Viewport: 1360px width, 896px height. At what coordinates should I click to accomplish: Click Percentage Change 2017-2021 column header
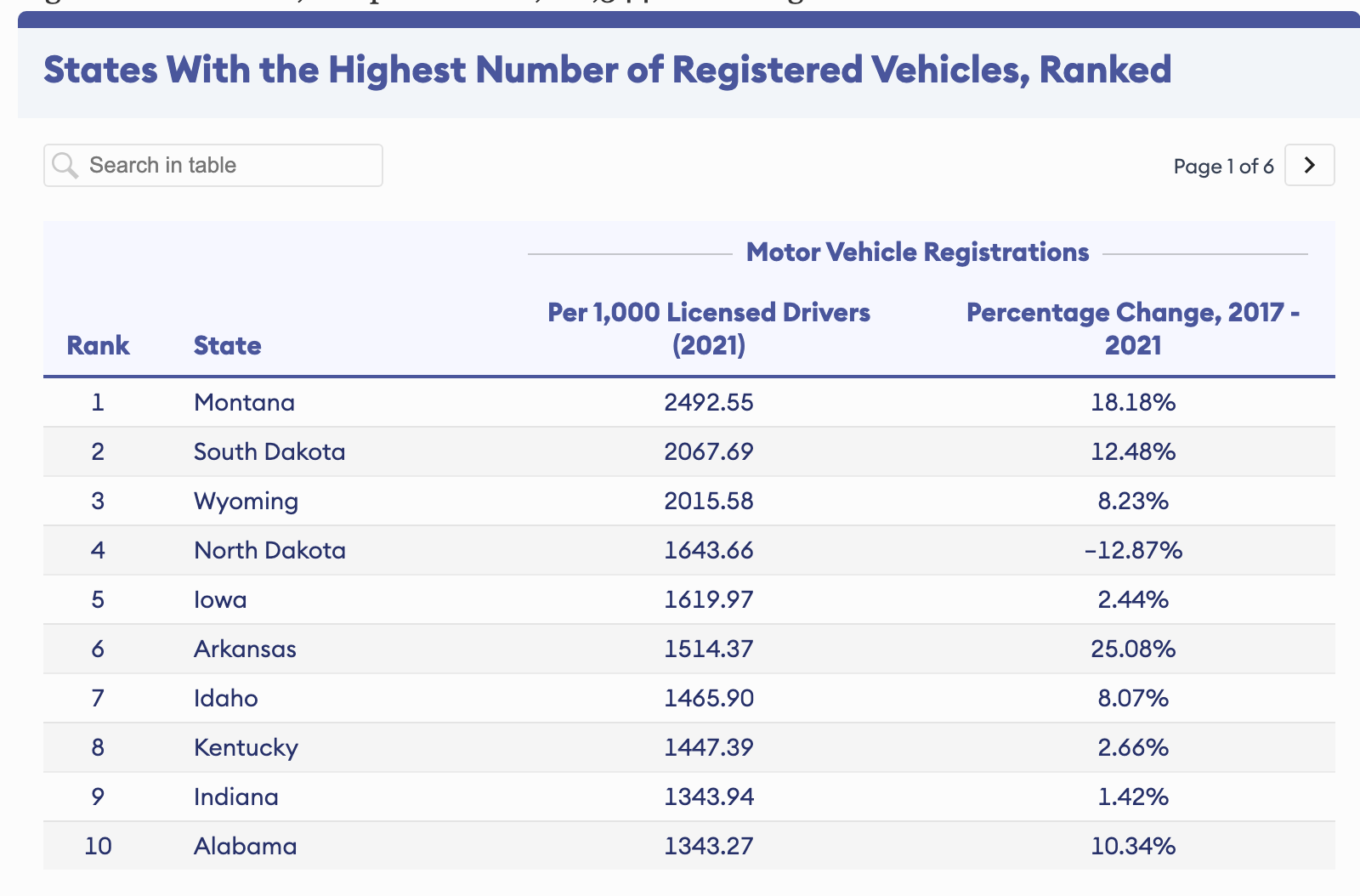click(x=1133, y=328)
